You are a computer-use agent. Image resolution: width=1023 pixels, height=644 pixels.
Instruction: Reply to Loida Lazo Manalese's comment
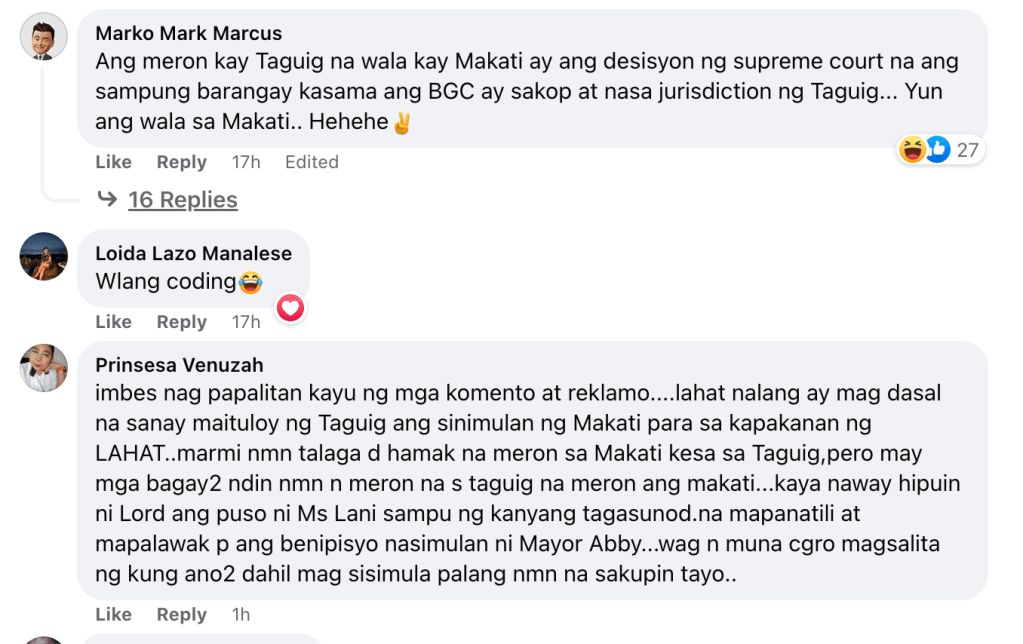pos(181,322)
